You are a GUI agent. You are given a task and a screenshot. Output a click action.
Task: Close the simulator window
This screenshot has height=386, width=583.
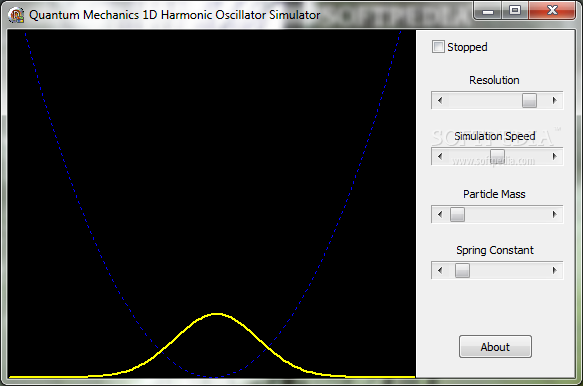pos(552,10)
